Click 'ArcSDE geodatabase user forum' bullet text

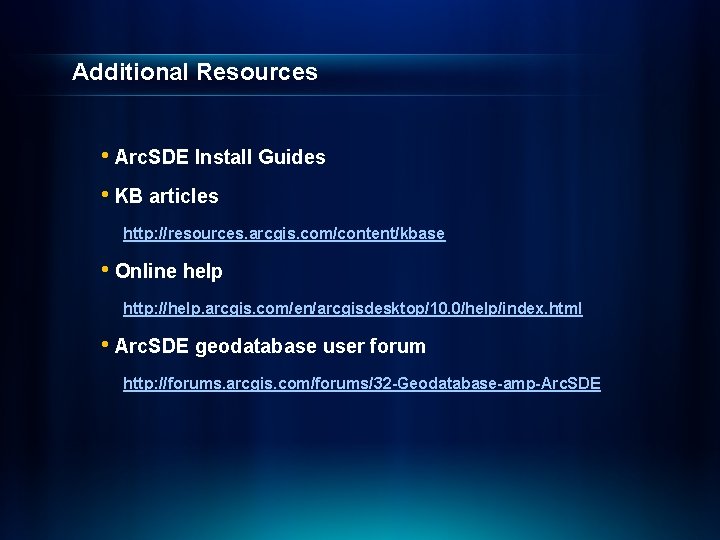(x=270, y=346)
